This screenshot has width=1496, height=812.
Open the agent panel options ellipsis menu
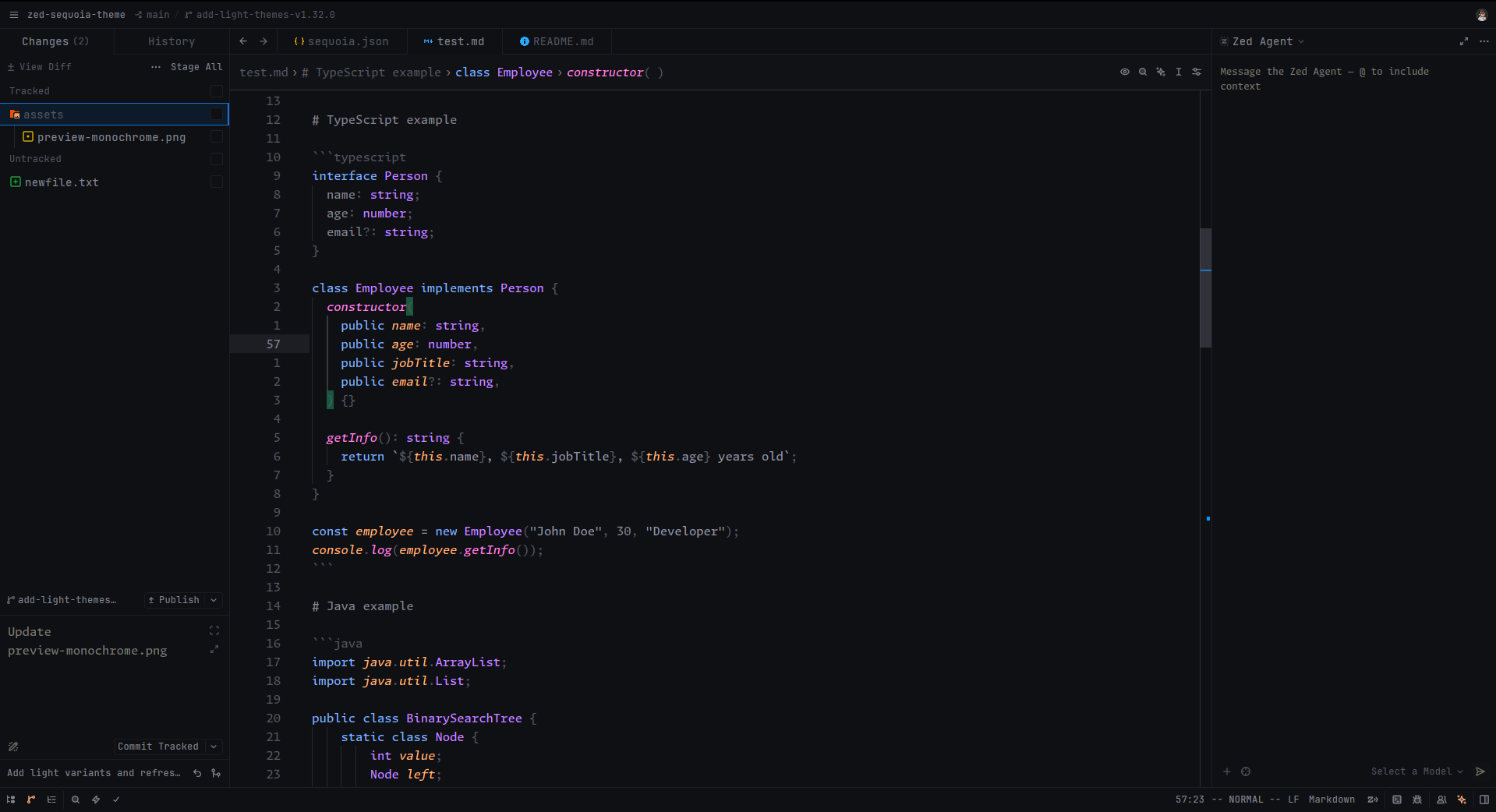point(1484,41)
